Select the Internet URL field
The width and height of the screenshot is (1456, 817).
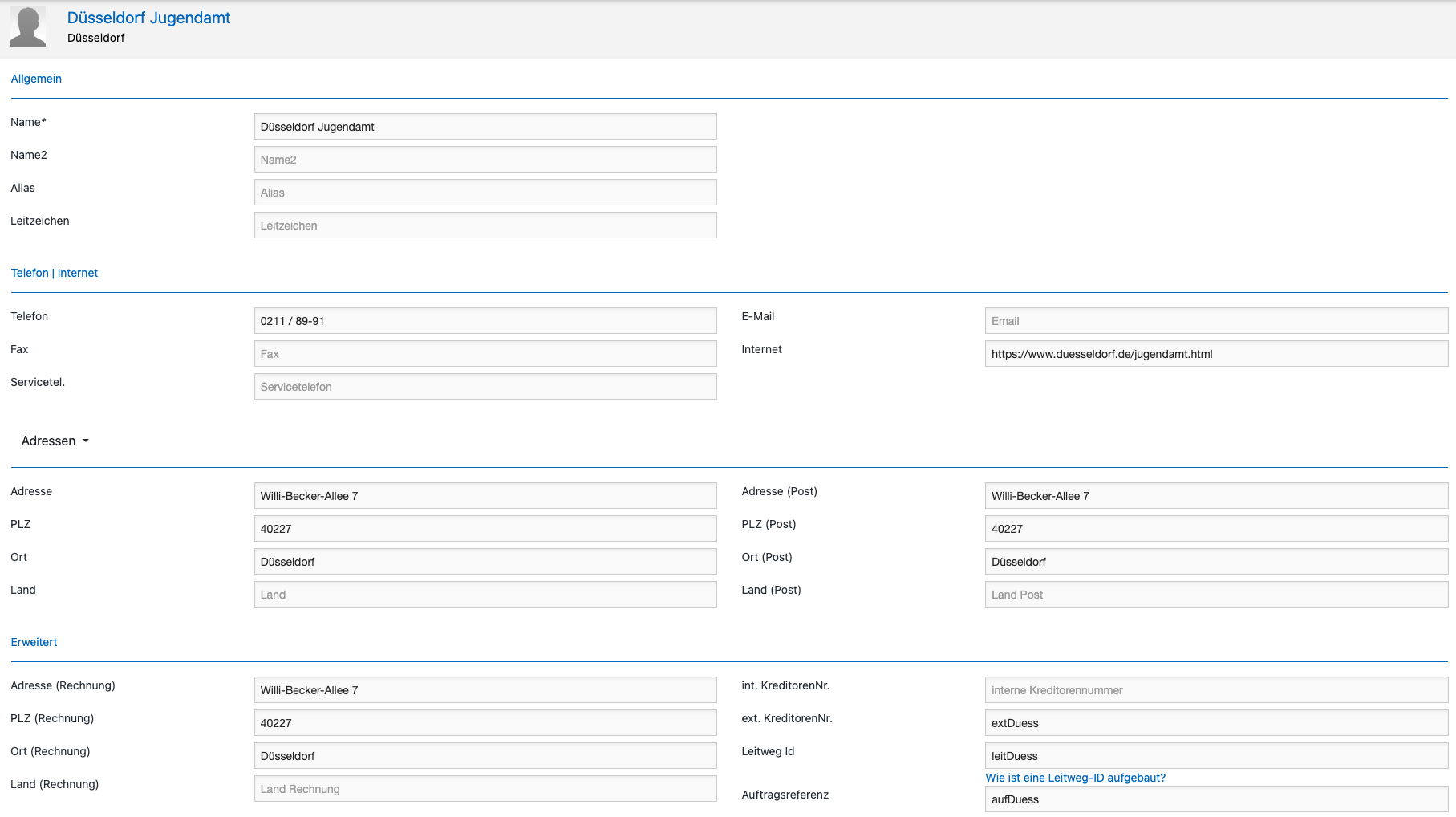1215,354
